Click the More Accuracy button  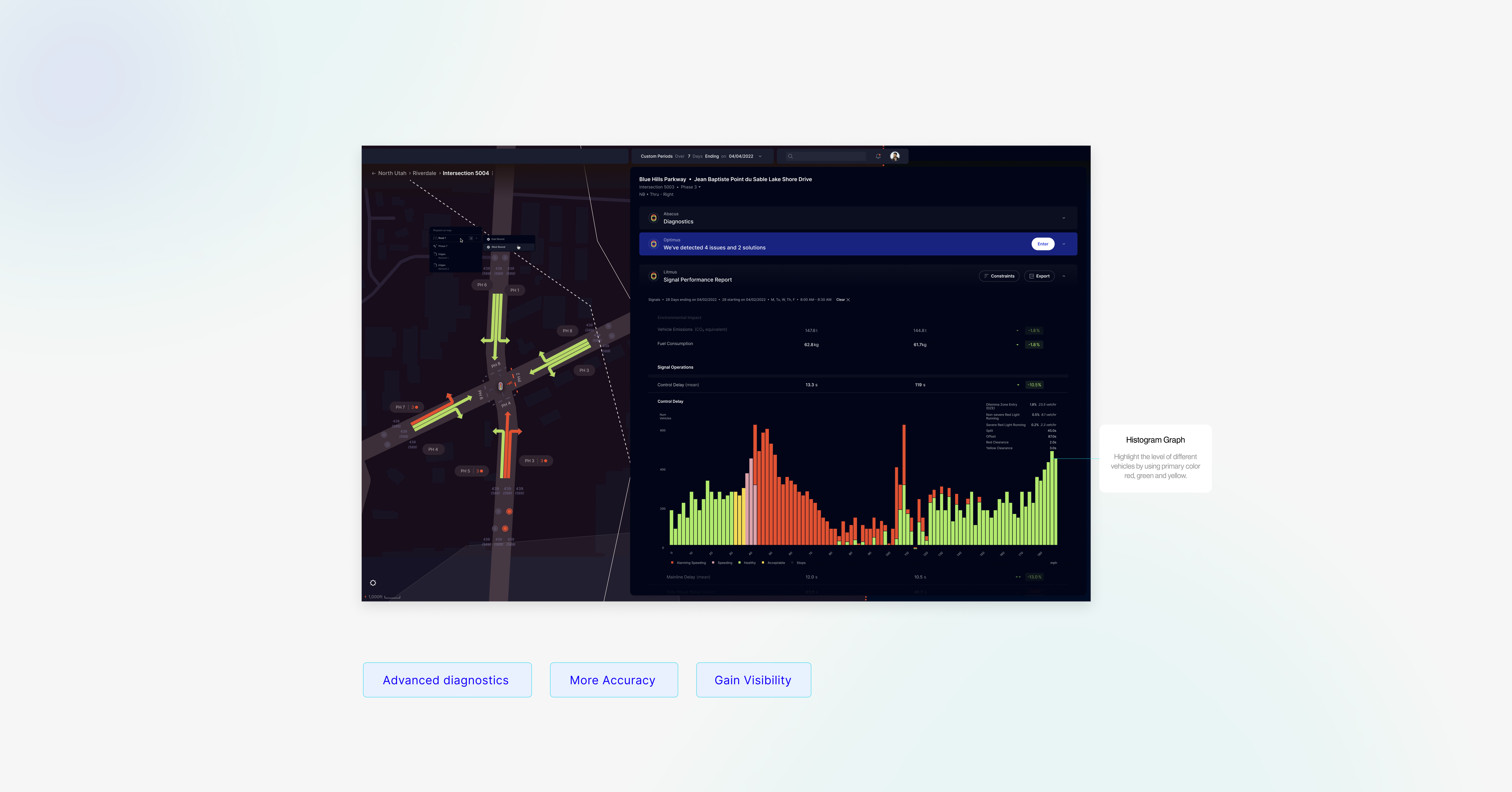point(614,680)
